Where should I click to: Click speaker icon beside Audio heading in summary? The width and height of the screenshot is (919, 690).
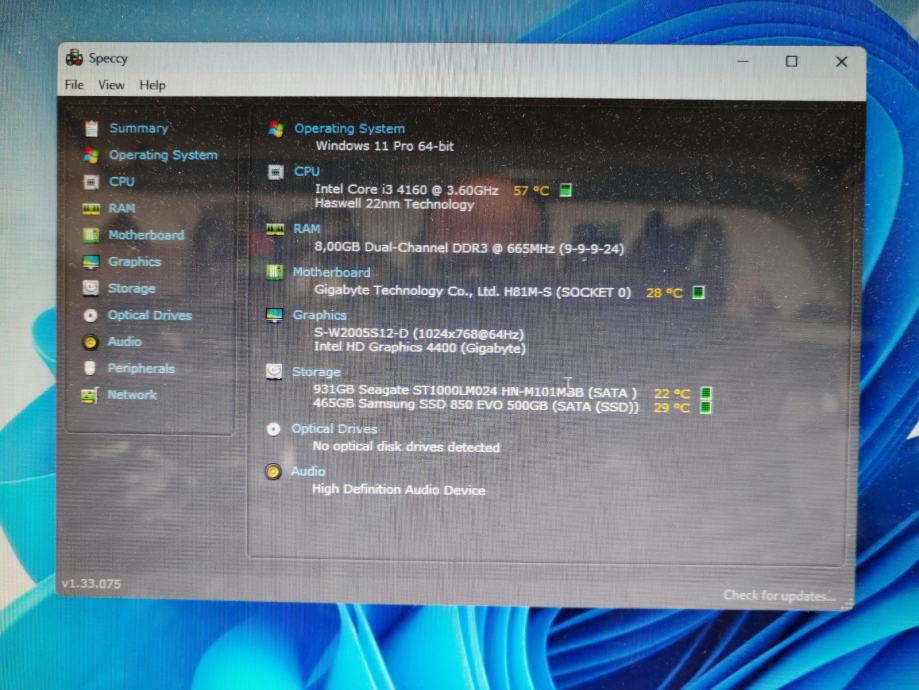point(273,471)
